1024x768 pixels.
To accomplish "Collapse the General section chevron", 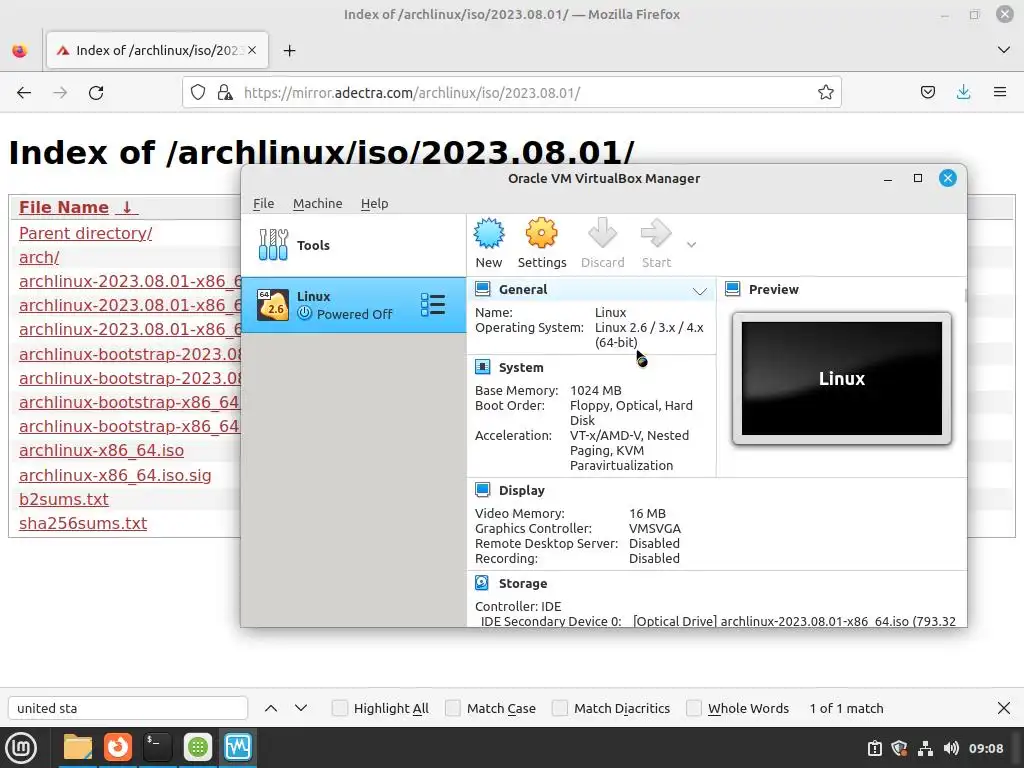I will coord(699,291).
